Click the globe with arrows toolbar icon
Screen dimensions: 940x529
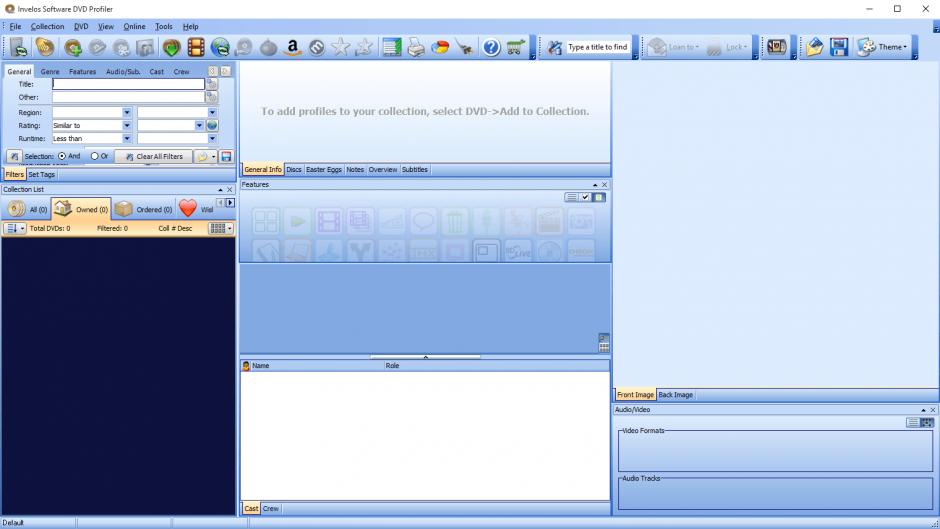[220, 47]
